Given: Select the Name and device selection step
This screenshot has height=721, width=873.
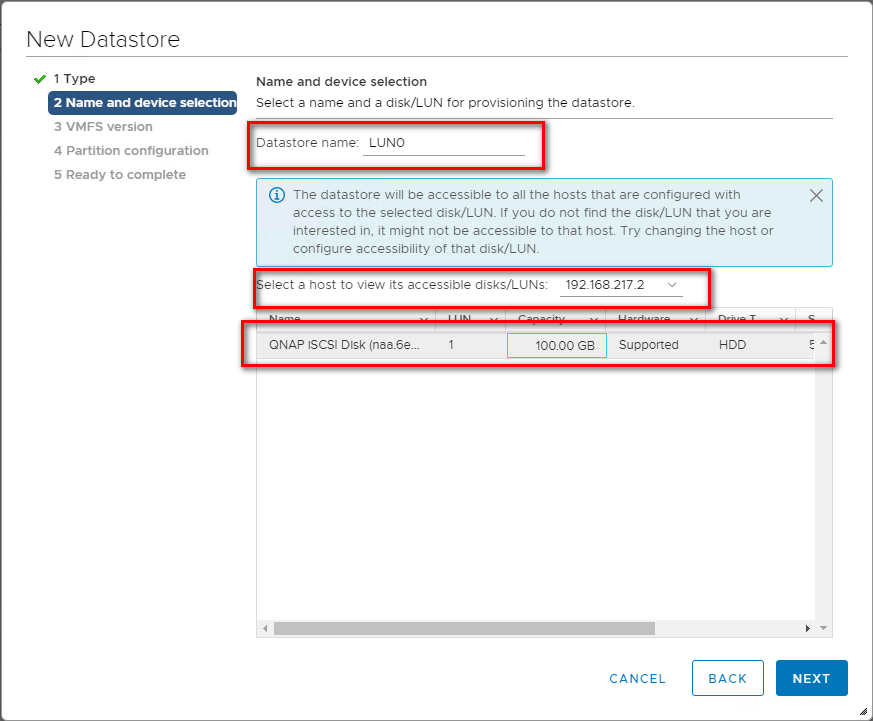Looking at the screenshot, I should coord(144,103).
